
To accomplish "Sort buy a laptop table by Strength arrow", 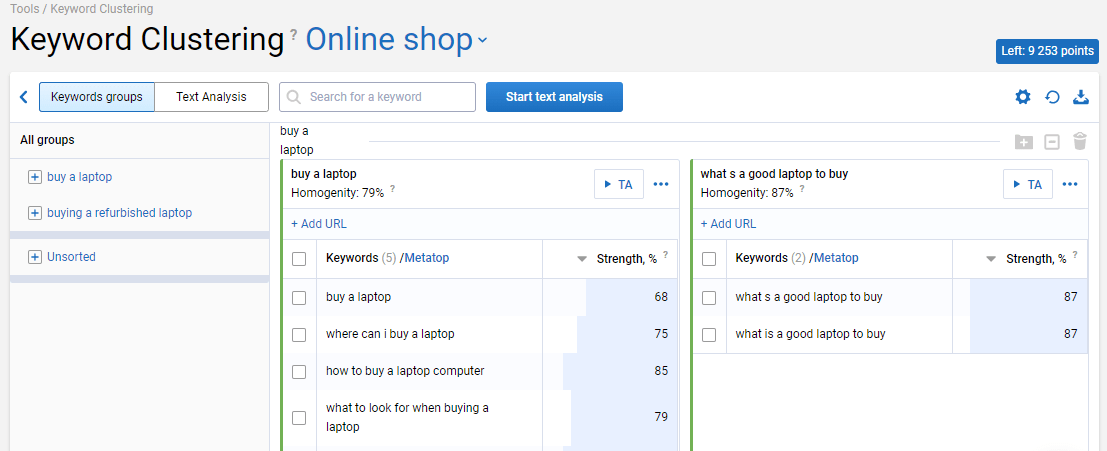I will [x=582, y=259].
